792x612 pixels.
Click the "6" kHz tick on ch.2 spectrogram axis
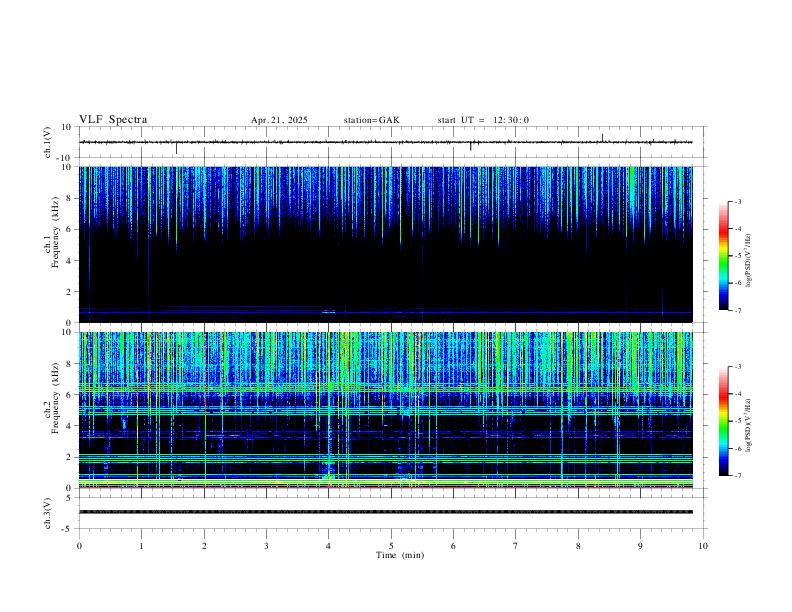(x=69, y=395)
